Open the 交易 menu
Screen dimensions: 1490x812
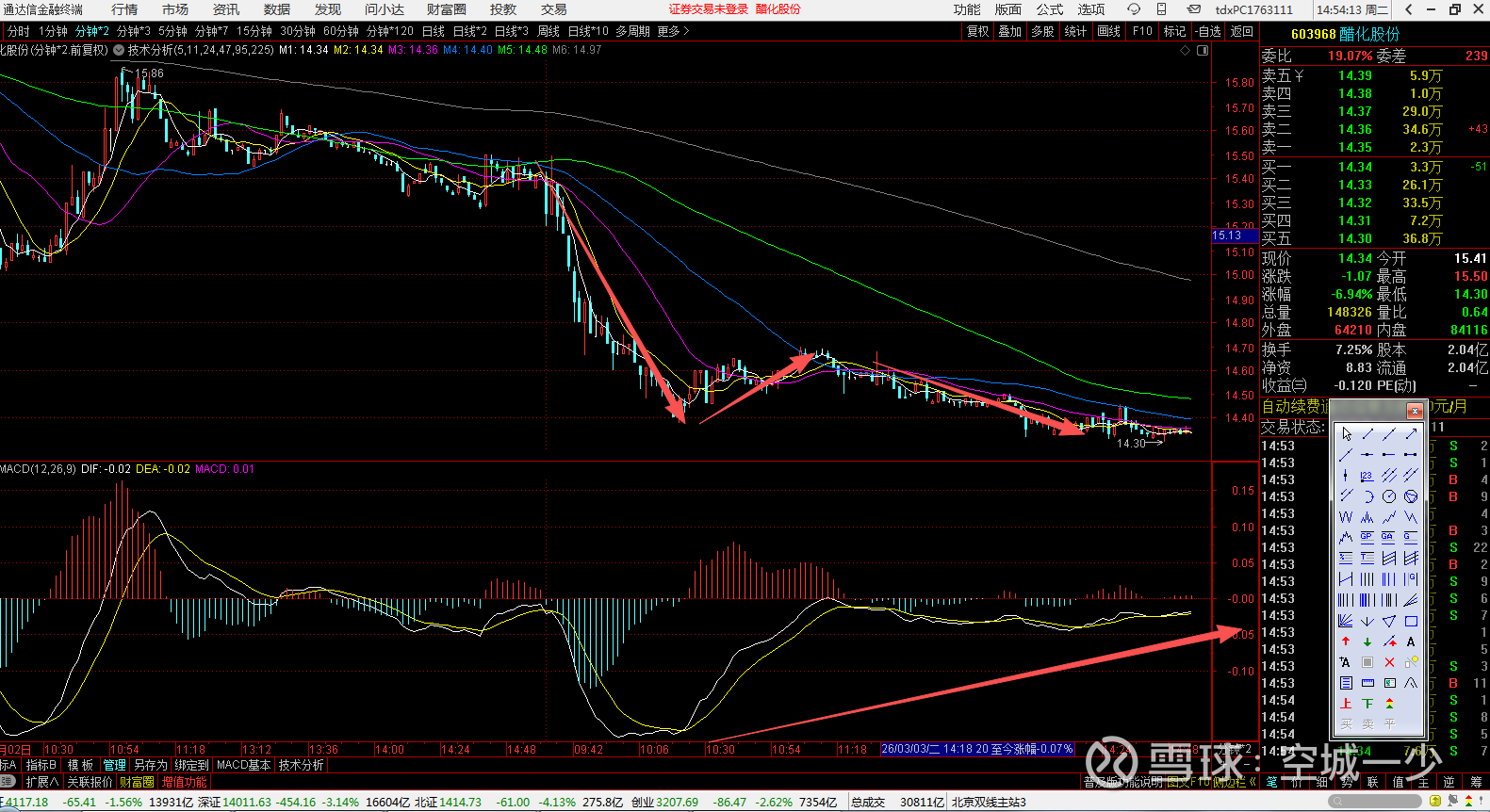click(554, 9)
